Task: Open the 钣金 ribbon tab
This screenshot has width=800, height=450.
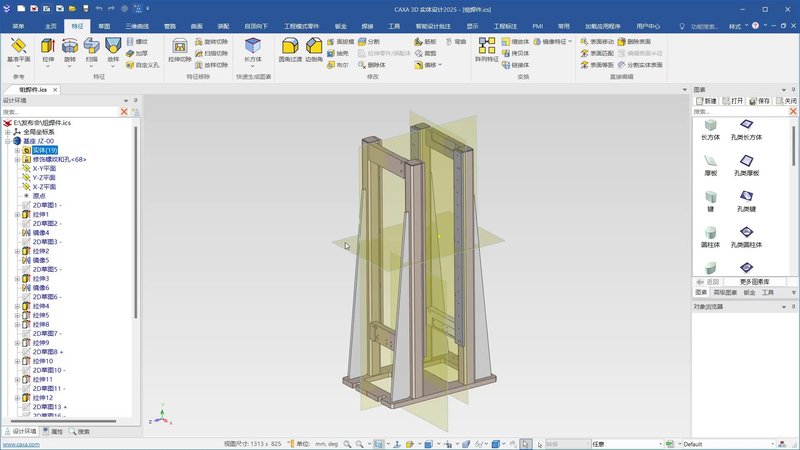Action: 341,26
